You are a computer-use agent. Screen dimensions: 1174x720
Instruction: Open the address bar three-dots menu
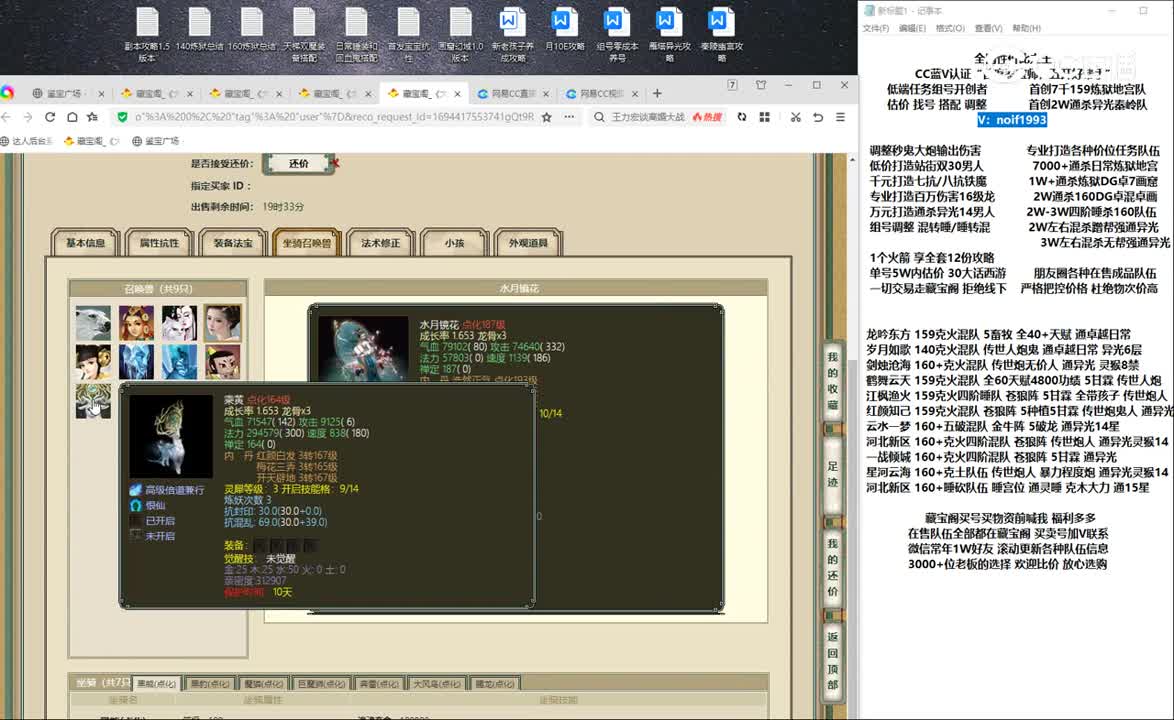tap(569, 117)
